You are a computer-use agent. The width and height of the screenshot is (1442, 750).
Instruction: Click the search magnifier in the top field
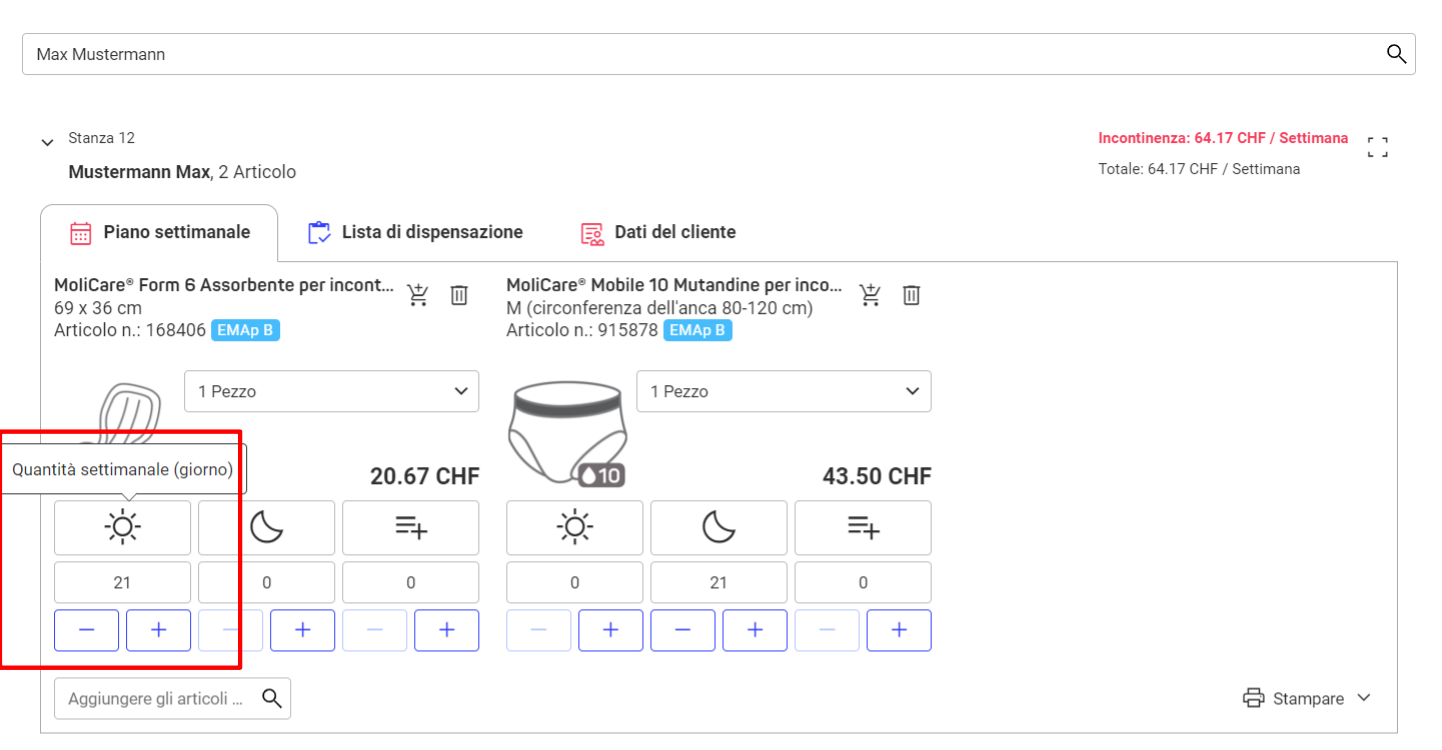coord(1397,54)
